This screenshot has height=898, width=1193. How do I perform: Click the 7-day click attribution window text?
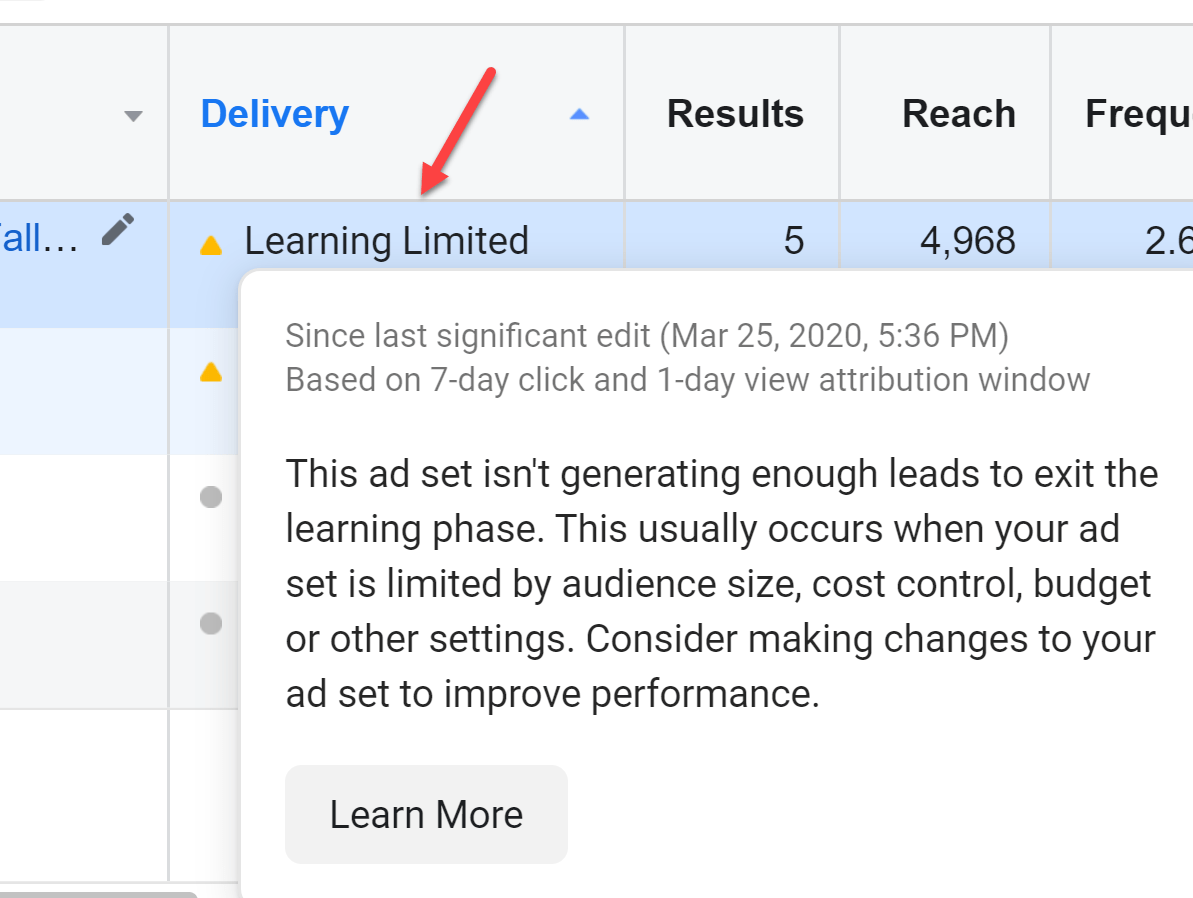(x=688, y=380)
